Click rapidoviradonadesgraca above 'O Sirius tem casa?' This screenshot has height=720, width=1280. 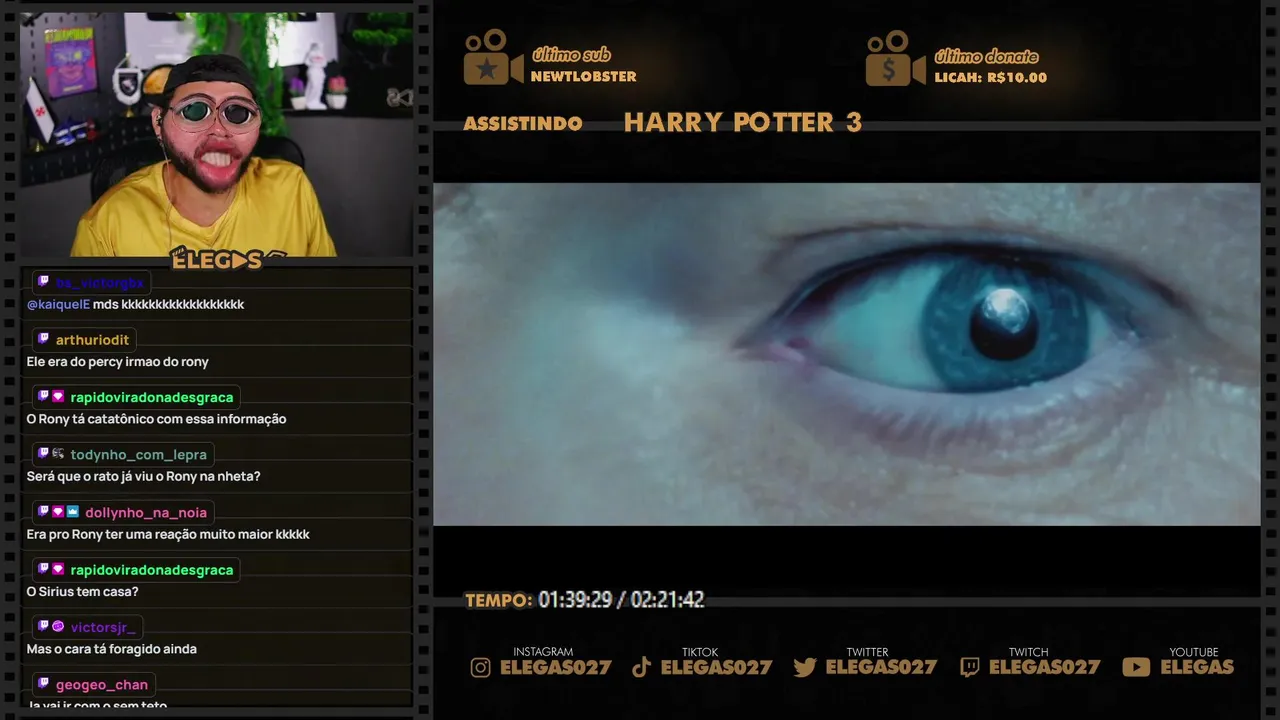(x=152, y=570)
